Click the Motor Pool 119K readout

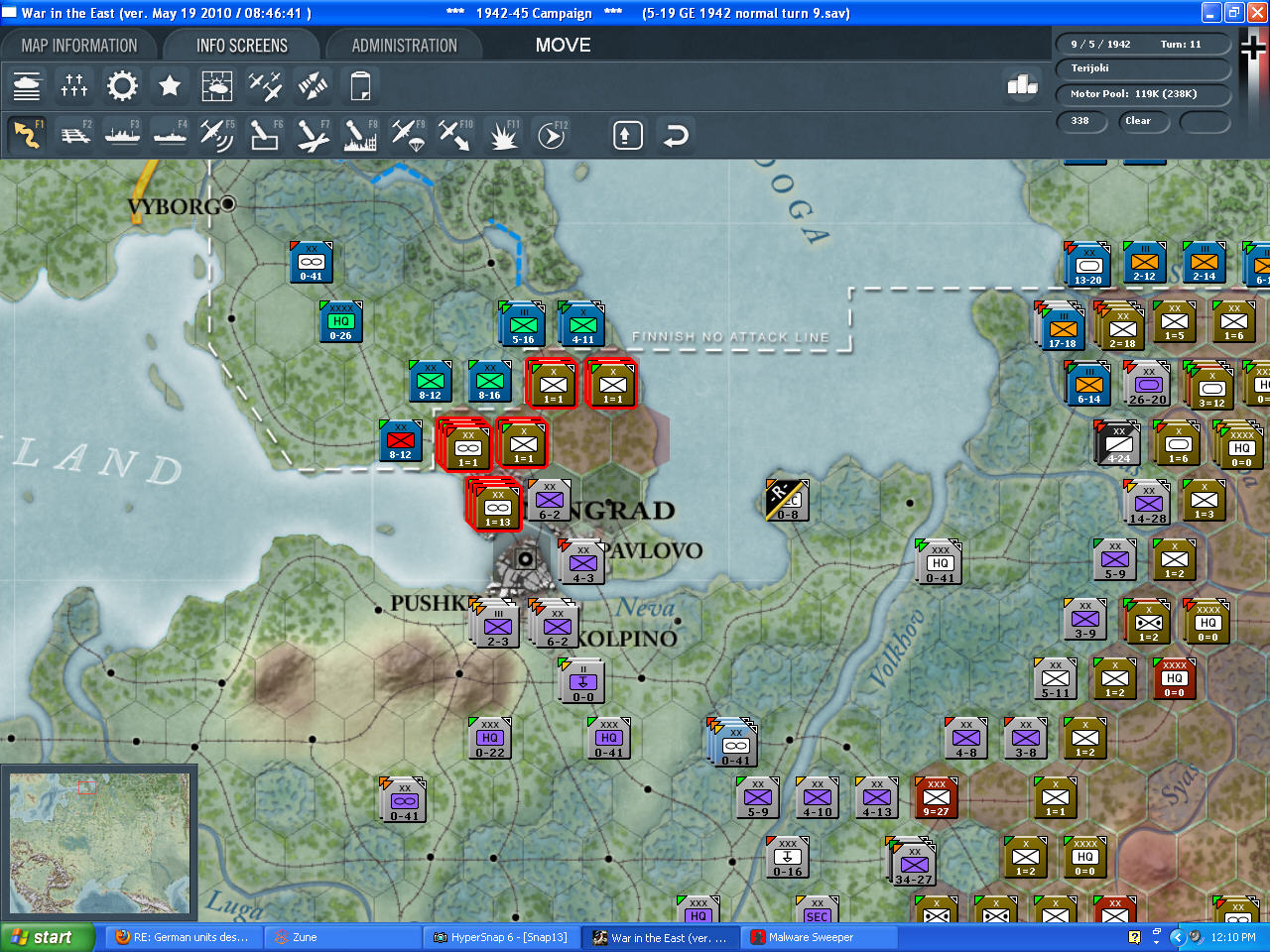click(x=1142, y=94)
